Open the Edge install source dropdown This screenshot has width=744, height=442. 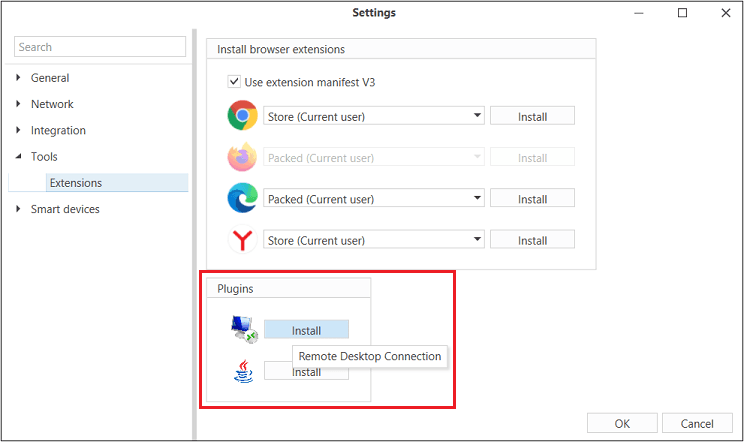(x=374, y=199)
